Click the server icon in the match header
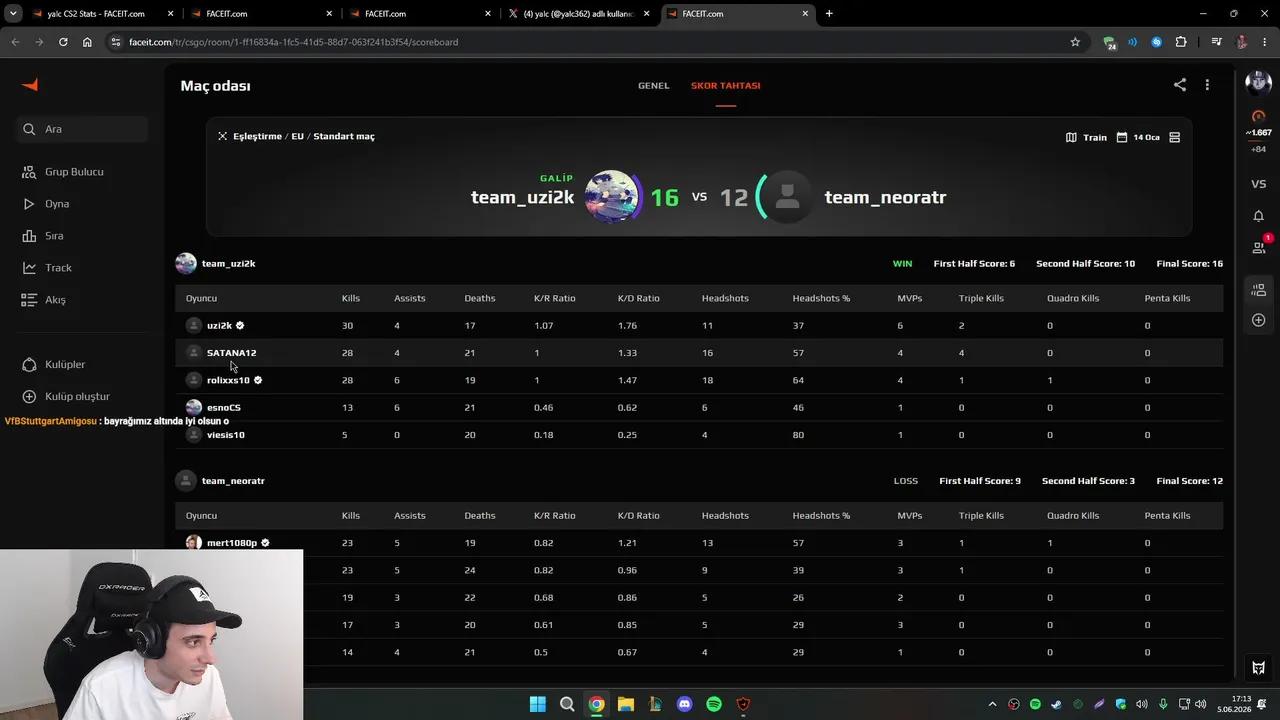This screenshot has height=720, width=1280. point(1175,137)
